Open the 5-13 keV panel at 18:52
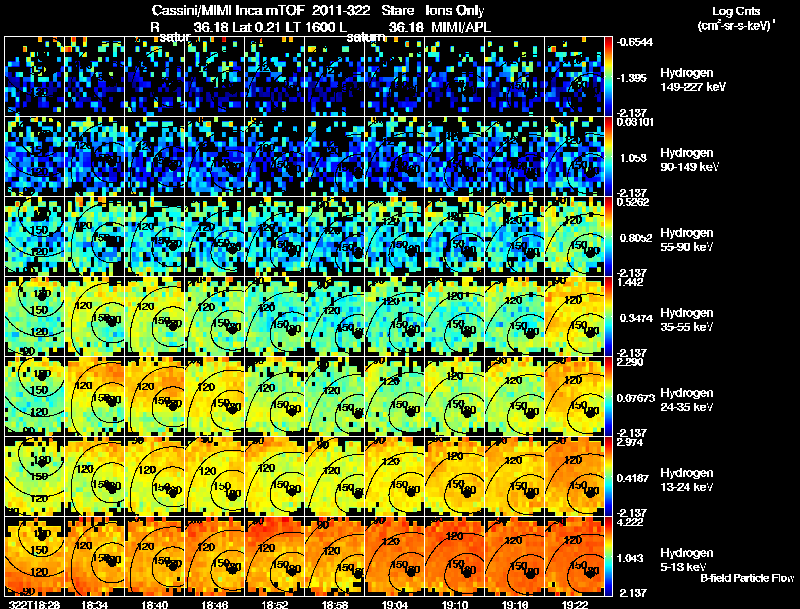 pyautogui.click(x=275, y=556)
